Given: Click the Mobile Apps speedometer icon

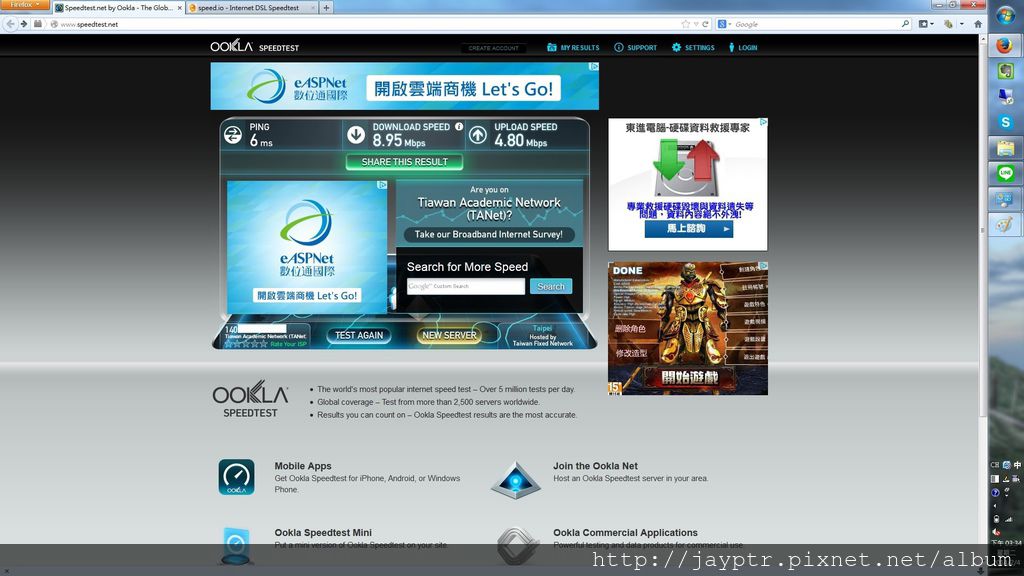Looking at the screenshot, I should 236,477.
